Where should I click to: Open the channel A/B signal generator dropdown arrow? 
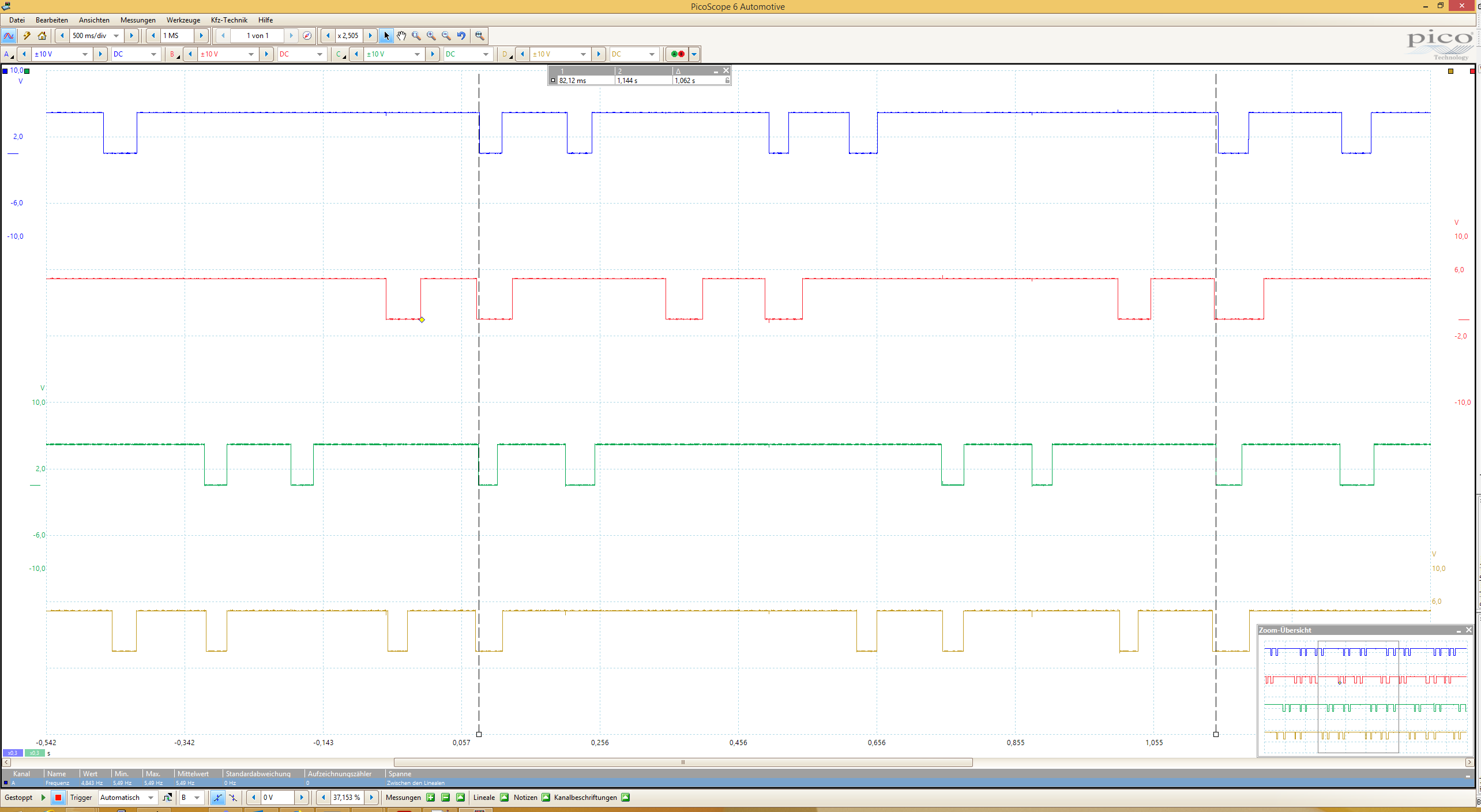pyautogui.click(x=694, y=54)
